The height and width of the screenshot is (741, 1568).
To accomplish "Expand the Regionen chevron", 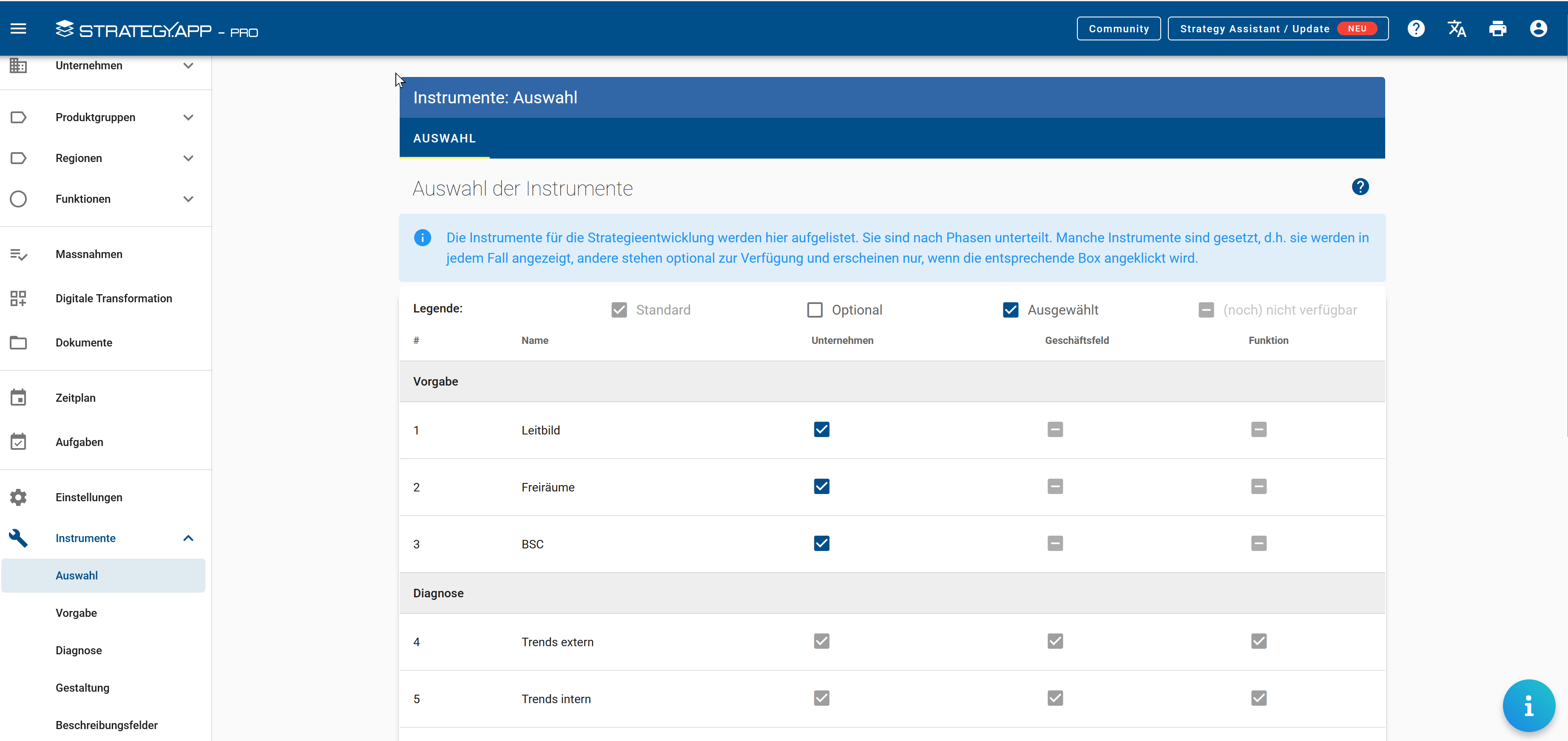I will tap(188, 158).
